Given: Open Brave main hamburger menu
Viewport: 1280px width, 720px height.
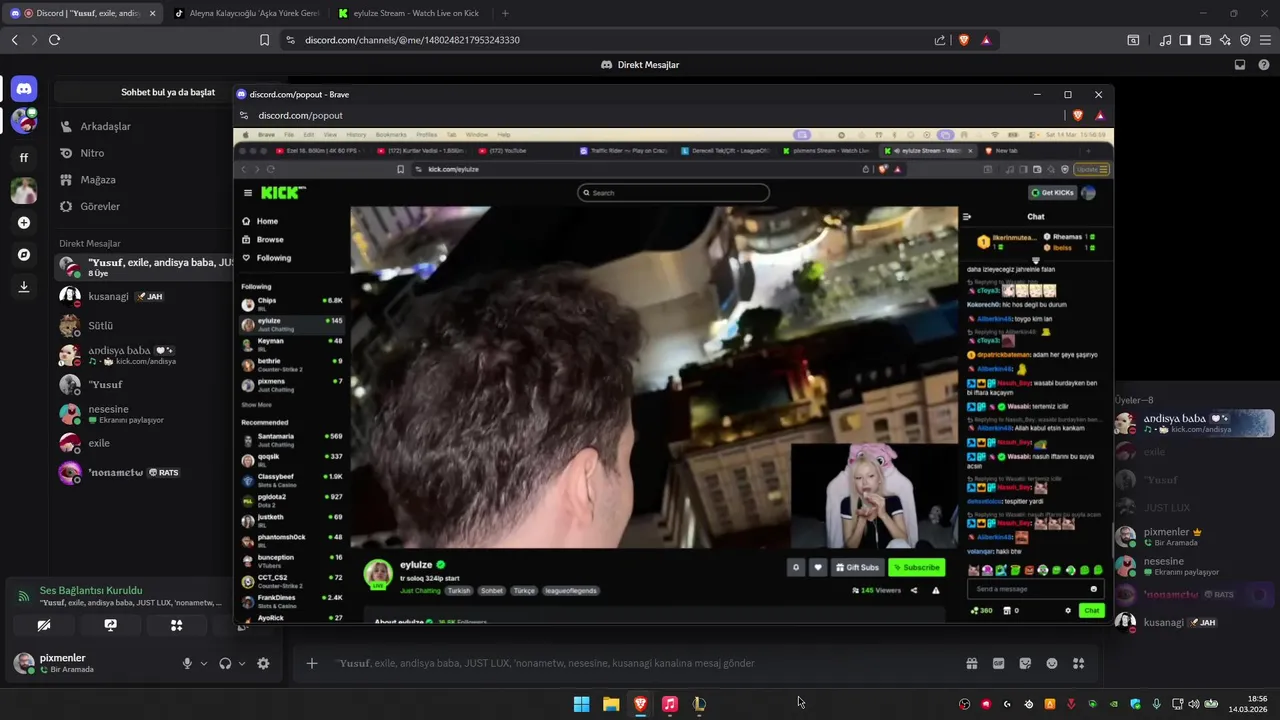Looking at the screenshot, I should (x=1265, y=40).
